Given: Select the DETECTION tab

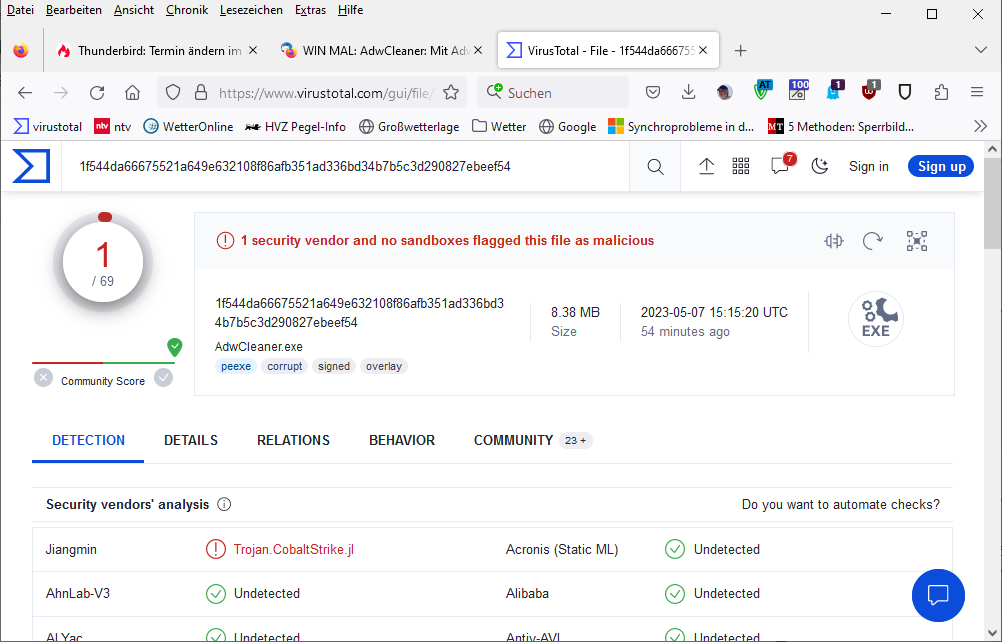Looking at the screenshot, I should (x=88, y=441).
